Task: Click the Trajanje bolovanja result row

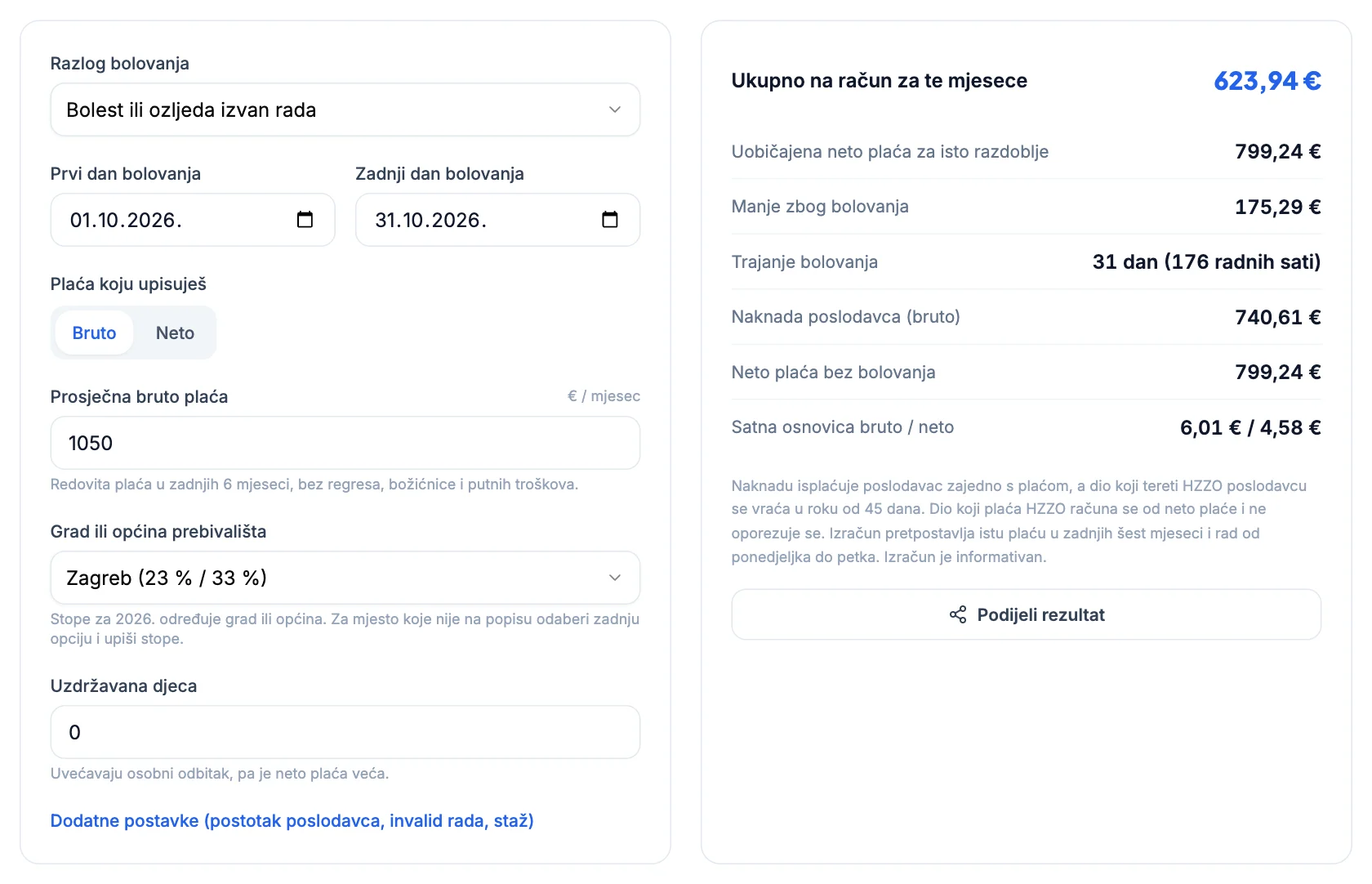Action: click(x=1027, y=261)
